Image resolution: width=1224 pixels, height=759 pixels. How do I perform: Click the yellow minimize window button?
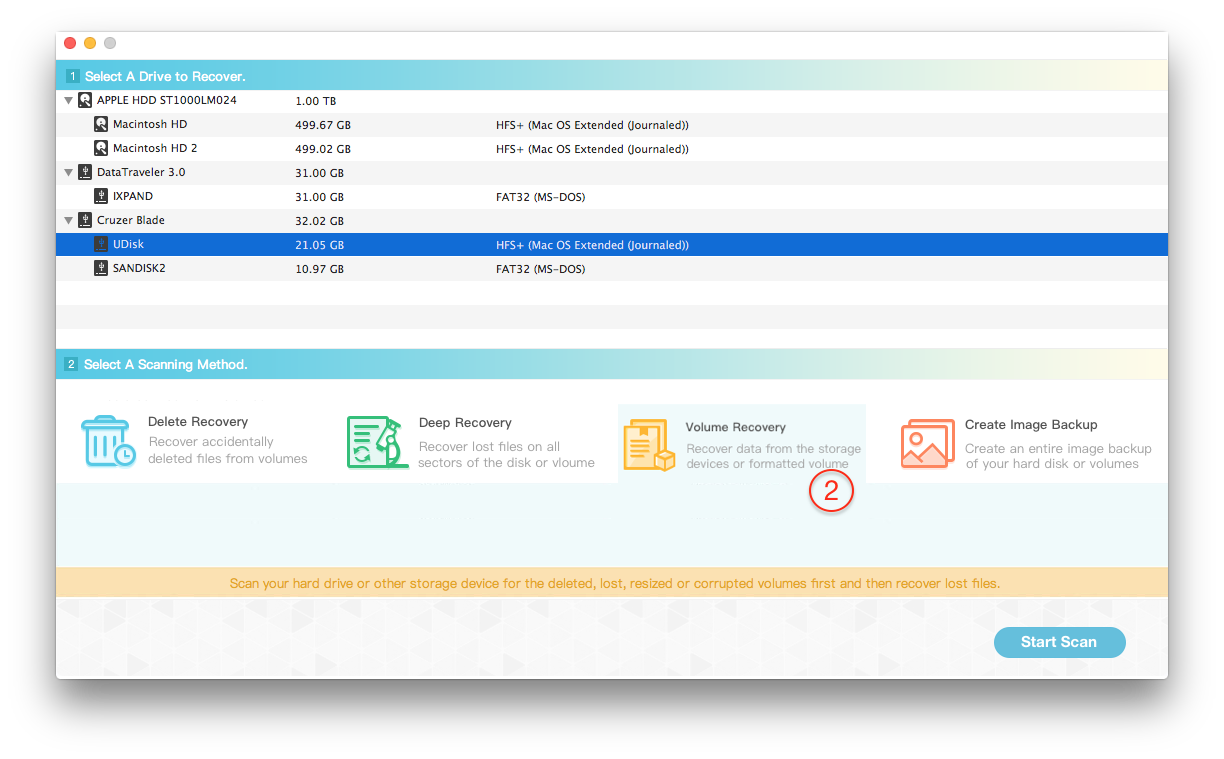point(90,43)
